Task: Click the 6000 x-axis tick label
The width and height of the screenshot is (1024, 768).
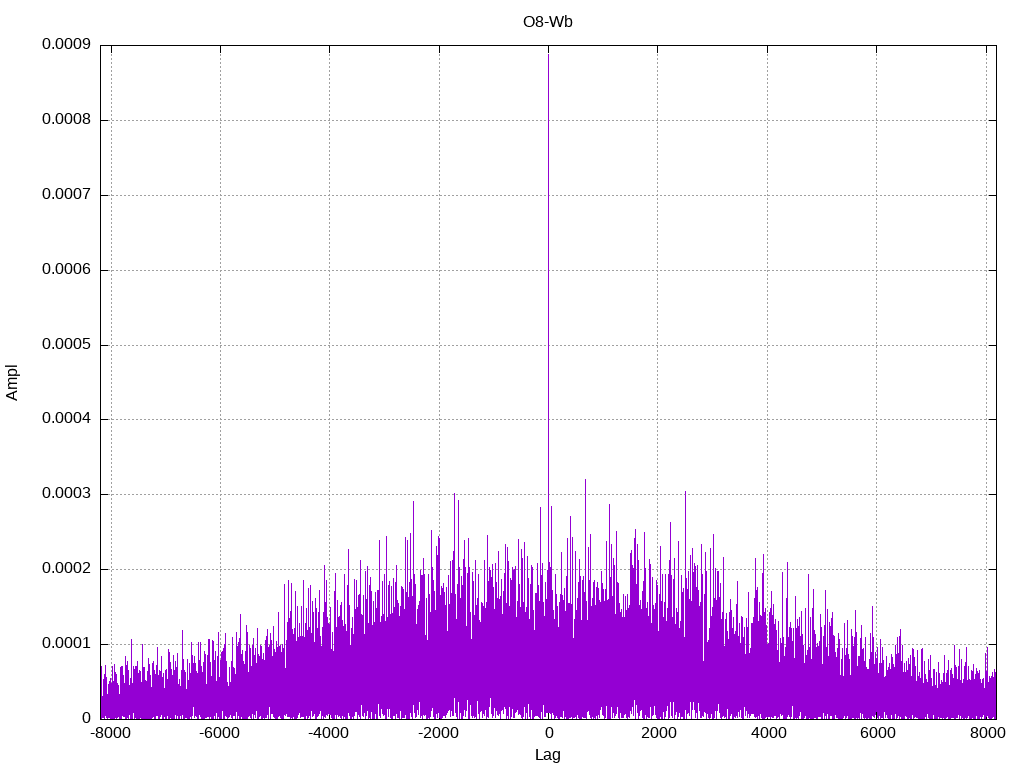Action: (x=877, y=733)
